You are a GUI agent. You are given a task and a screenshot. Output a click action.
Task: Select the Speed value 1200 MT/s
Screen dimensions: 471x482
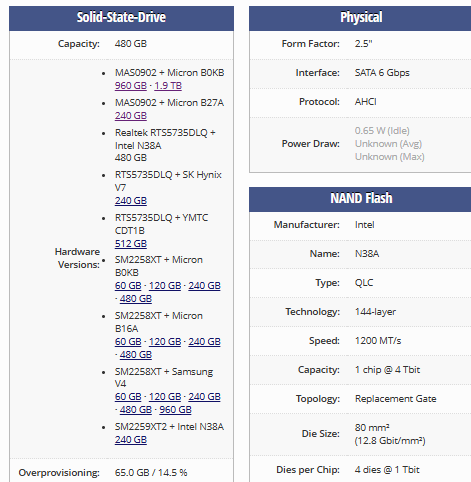click(378, 341)
